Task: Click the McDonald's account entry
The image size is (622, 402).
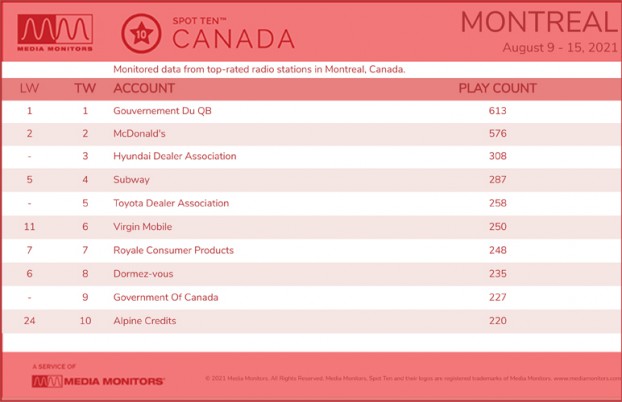Action: 139,134
